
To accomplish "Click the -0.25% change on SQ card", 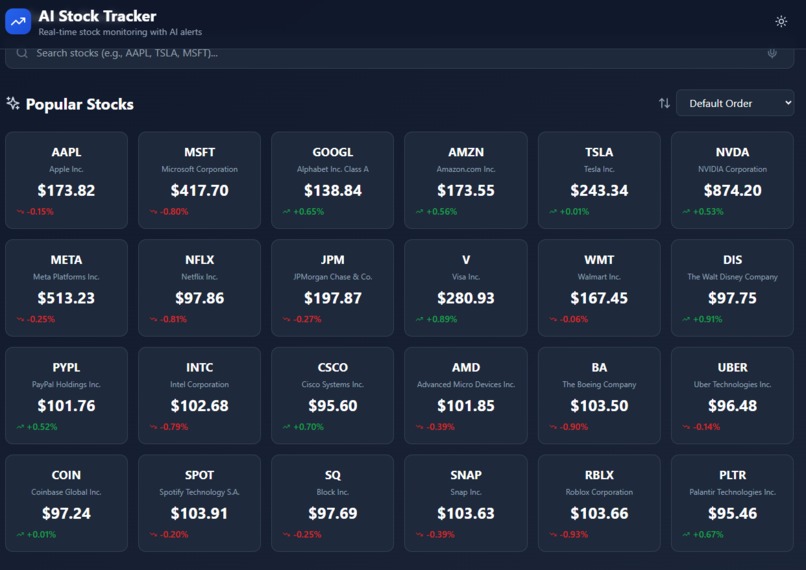I will 307,535.
